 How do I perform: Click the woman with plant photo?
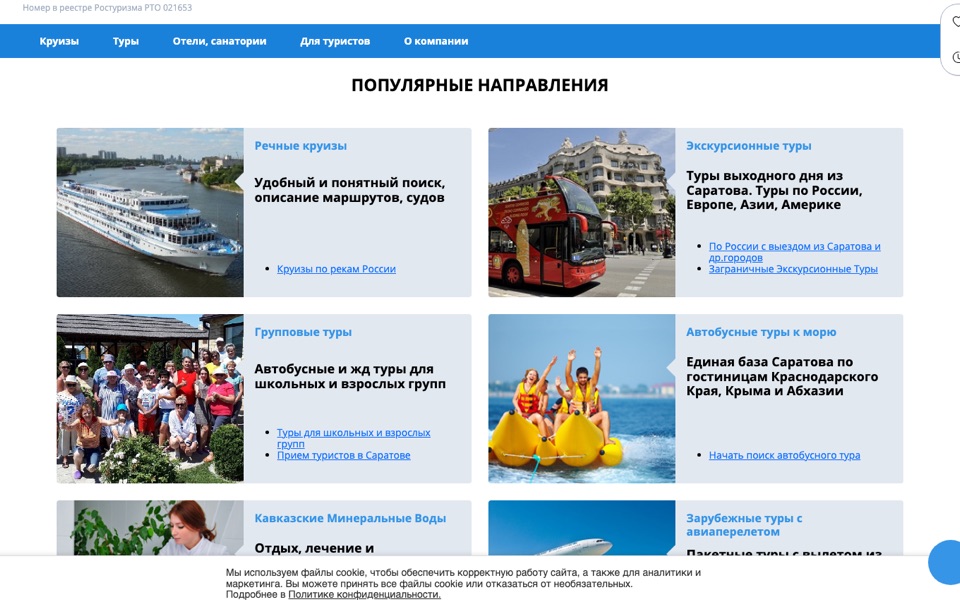[x=150, y=528]
